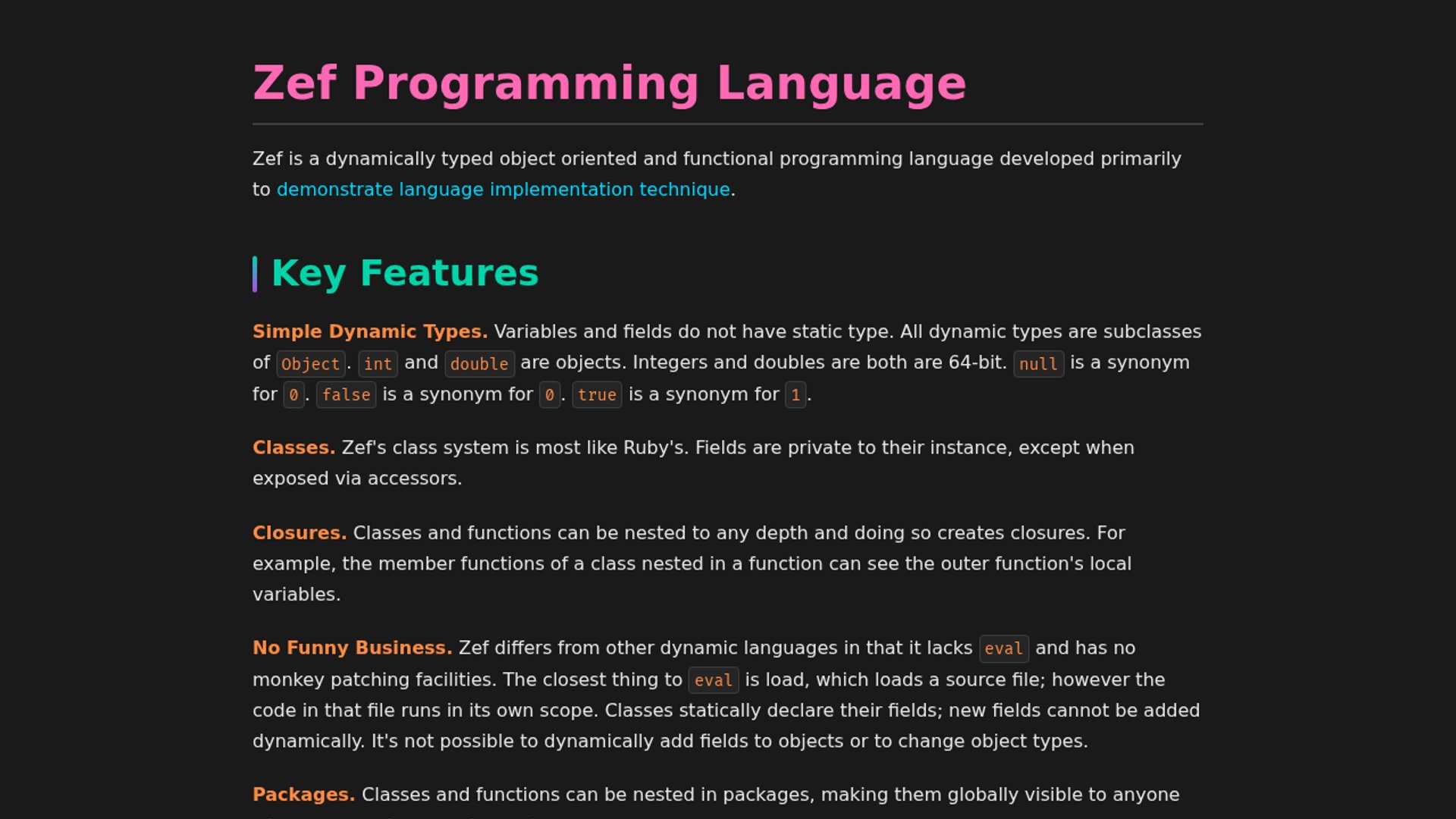Click the Packages bold label
Viewport: 1456px width, 819px height.
[303, 795]
